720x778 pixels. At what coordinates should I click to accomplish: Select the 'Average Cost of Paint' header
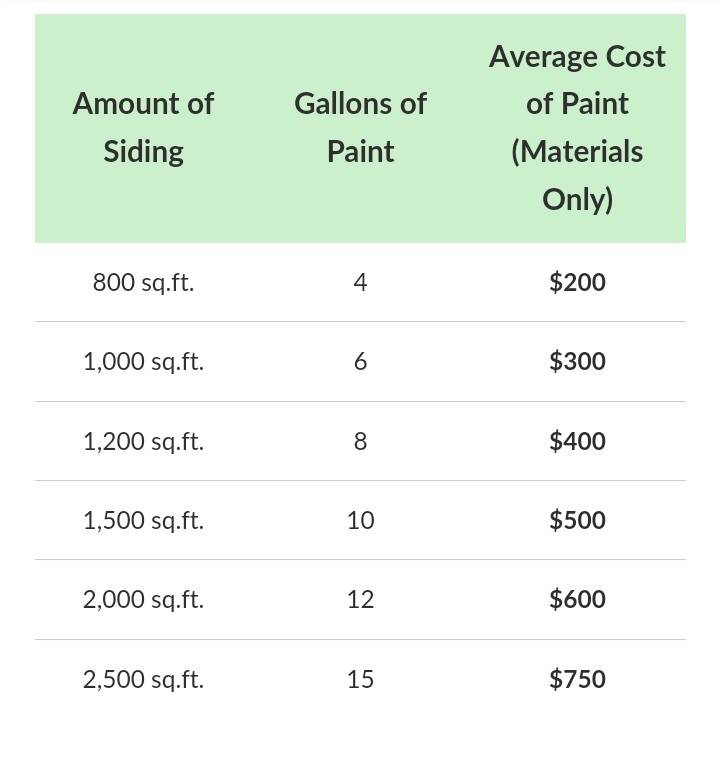577,127
